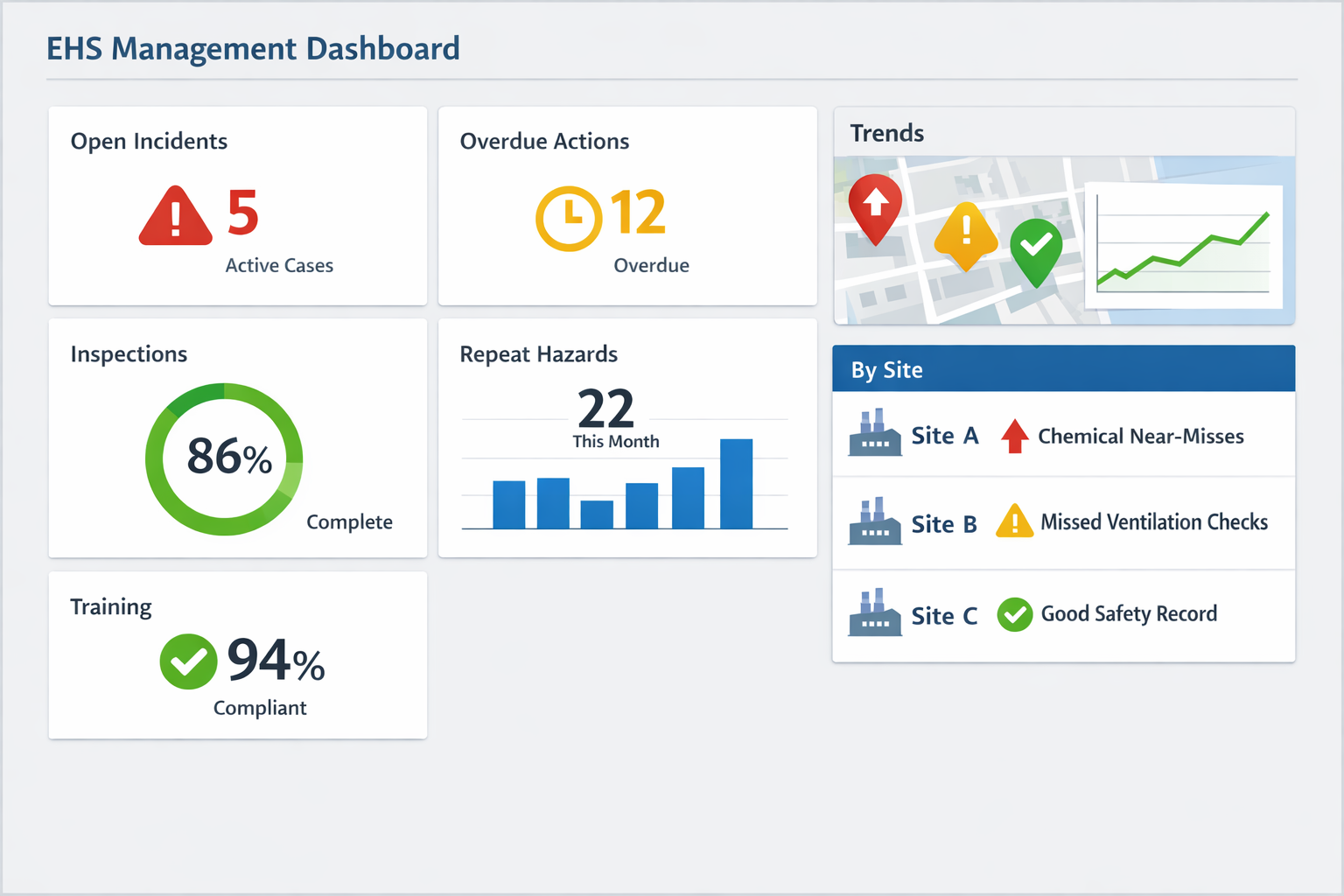Screen dimensions: 1344x896
Task: Click the 86% inspections donut chart
Action: pyautogui.click(x=225, y=458)
